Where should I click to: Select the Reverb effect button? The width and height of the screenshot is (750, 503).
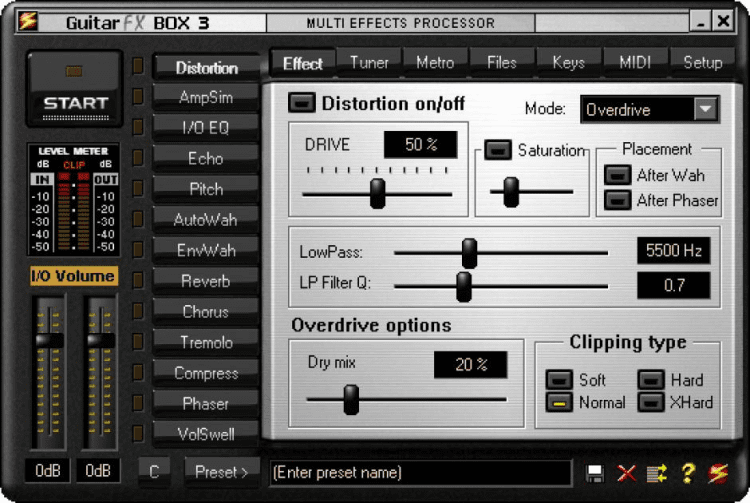[207, 281]
